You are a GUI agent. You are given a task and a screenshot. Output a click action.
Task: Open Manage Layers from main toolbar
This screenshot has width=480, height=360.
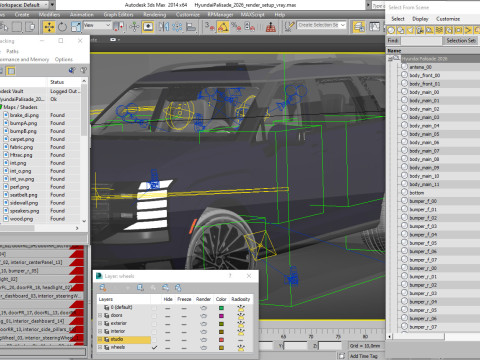click(x=359, y=27)
